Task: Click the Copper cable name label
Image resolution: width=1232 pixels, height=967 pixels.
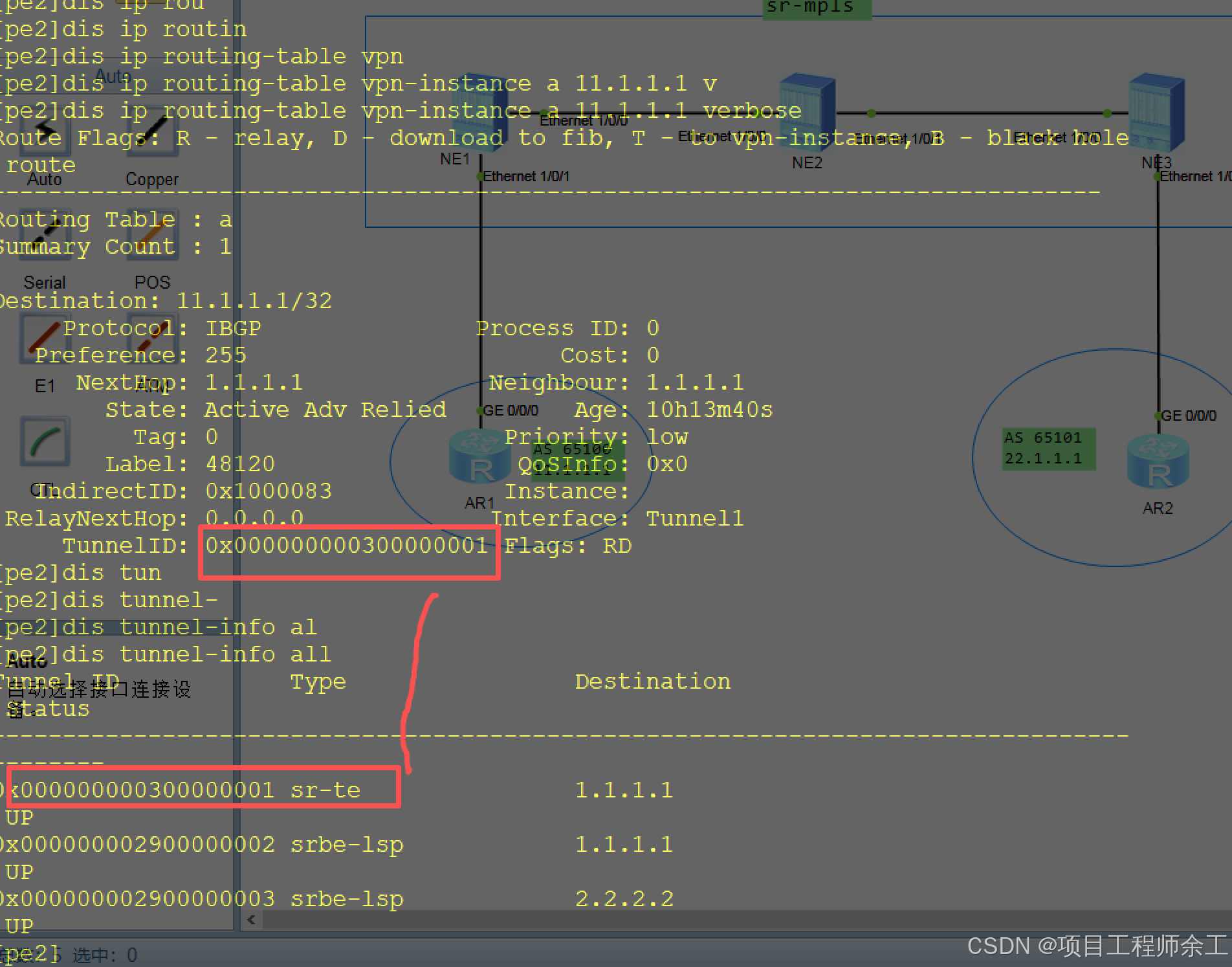Action: [152, 179]
